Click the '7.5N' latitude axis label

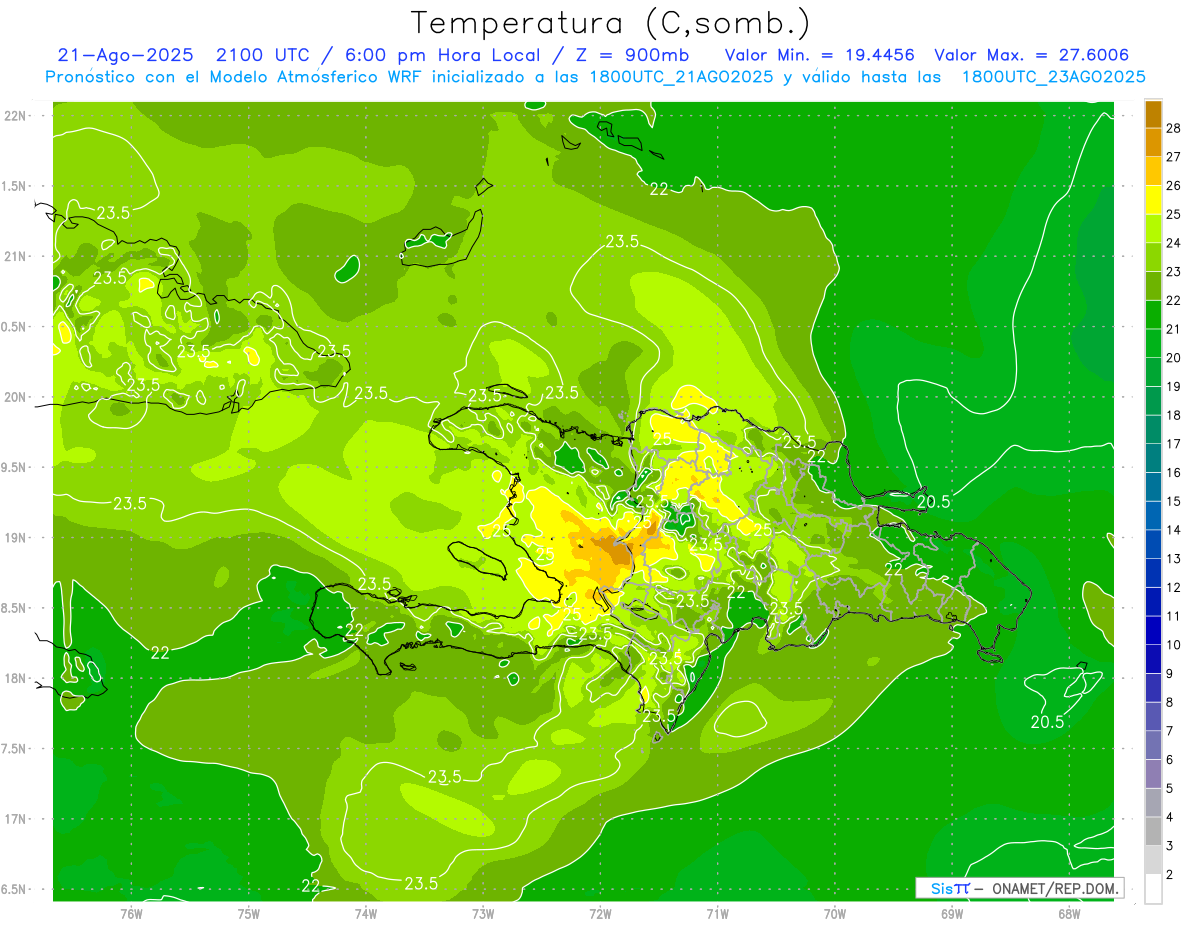tap(15, 749)
